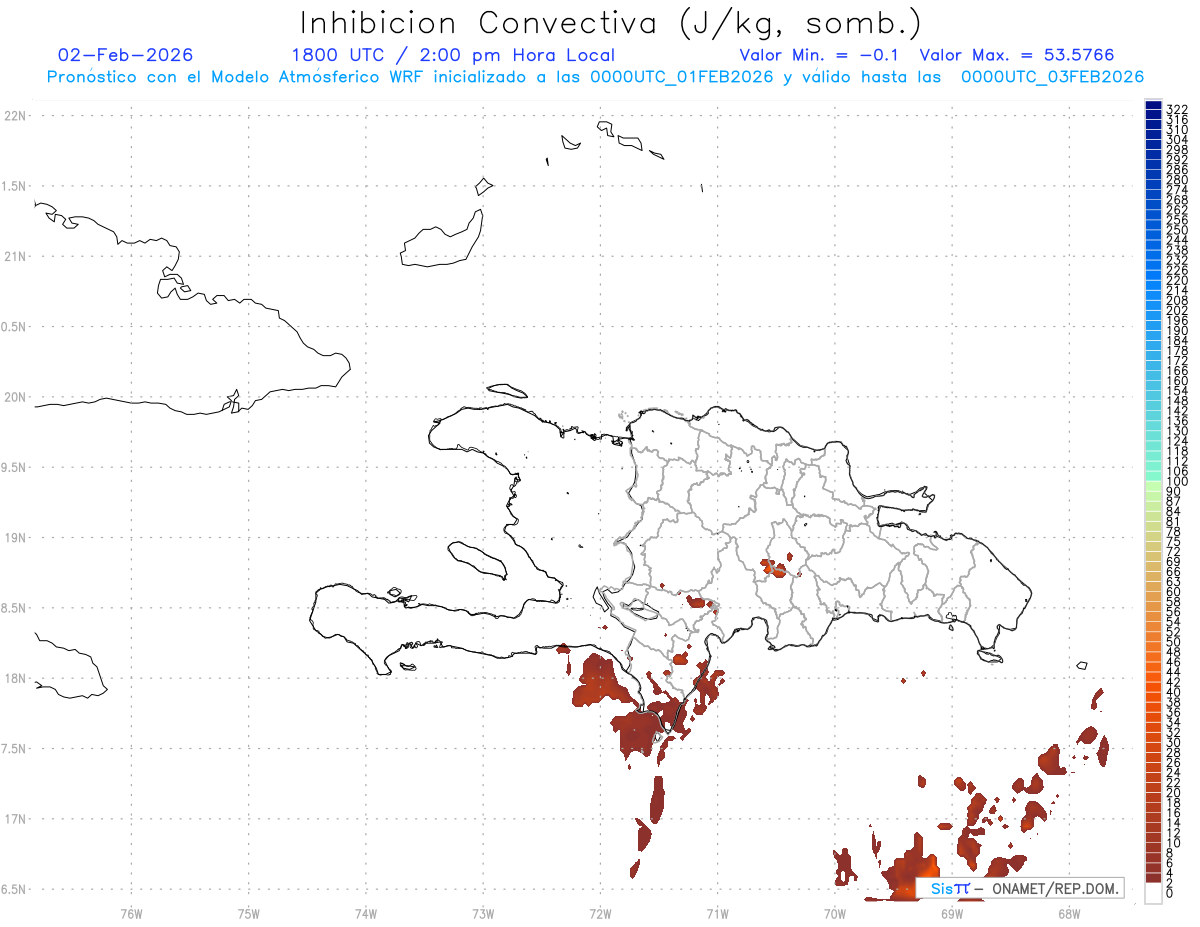
Task: Click the '76W' longitude label
Action: (x=131, y=913)
